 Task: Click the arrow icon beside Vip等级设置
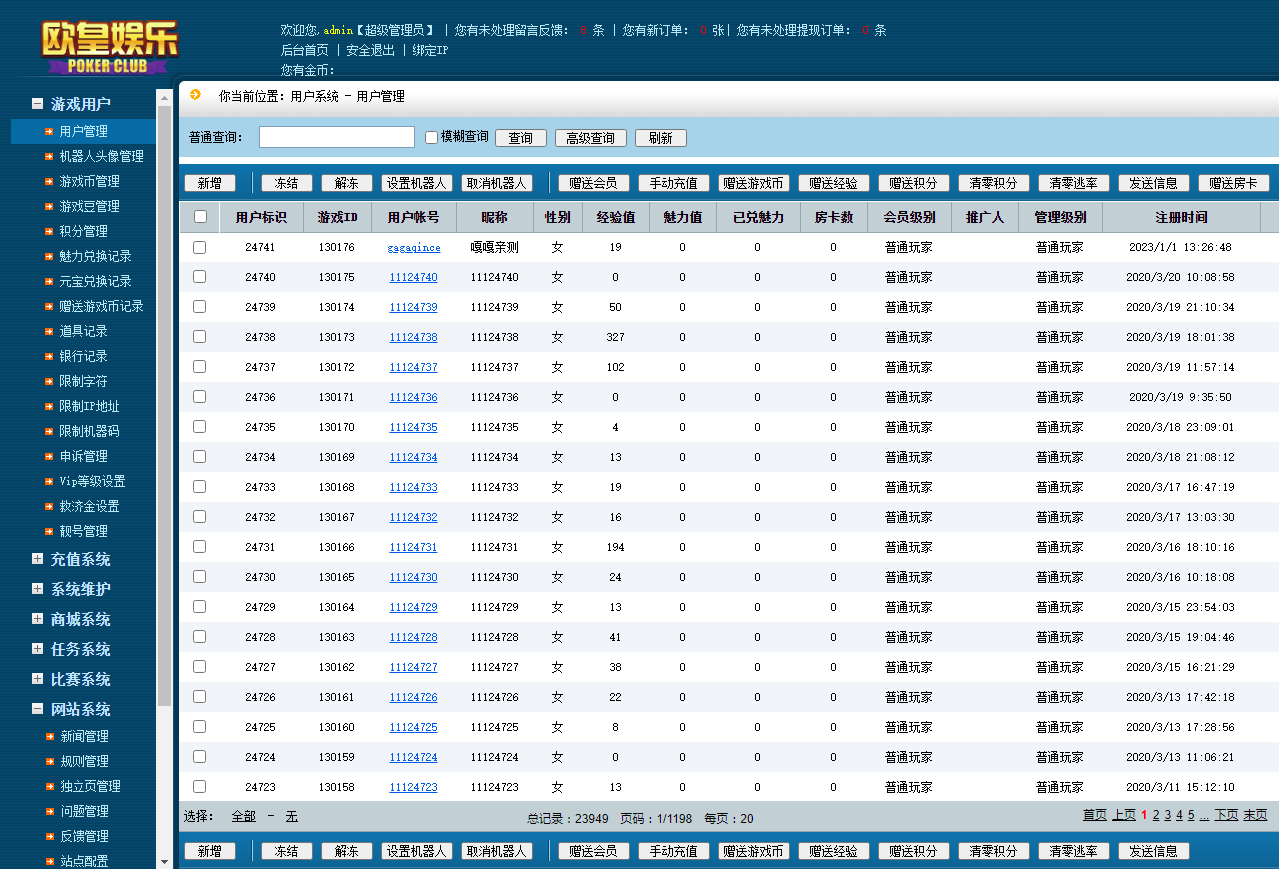[x=49, y=481]
